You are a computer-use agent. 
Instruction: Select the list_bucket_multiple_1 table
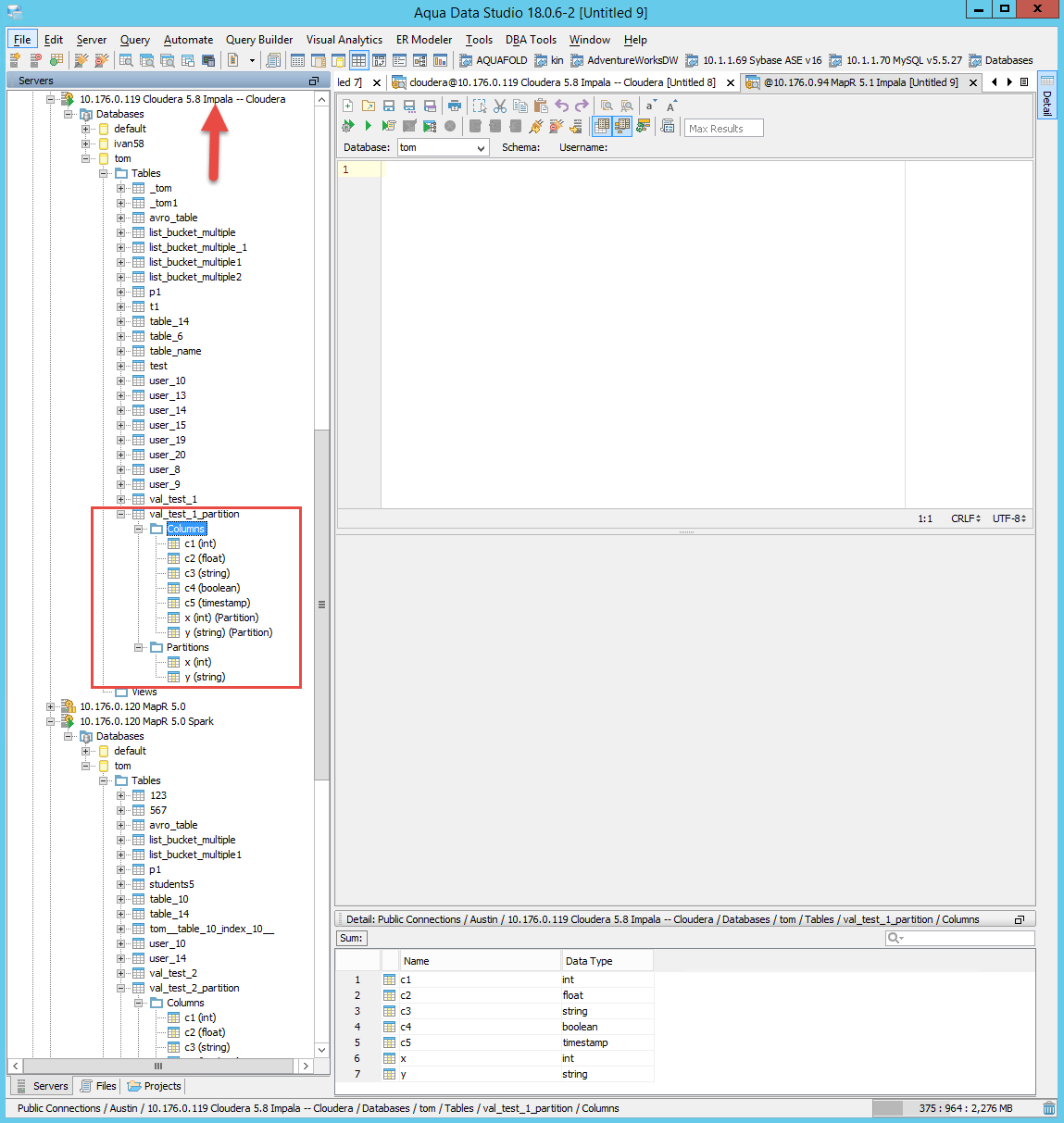pos(197,247)
